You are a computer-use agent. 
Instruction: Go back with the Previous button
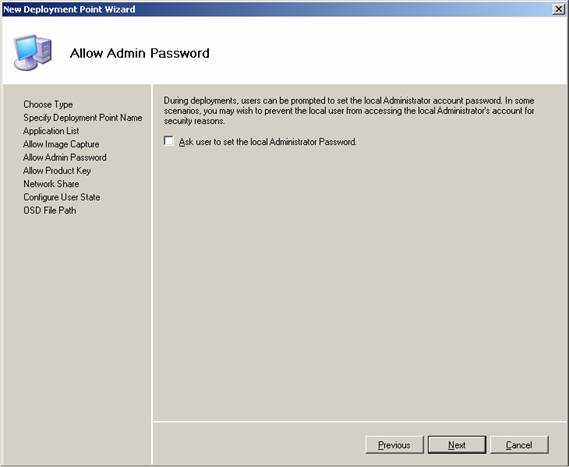(x=394, y=445)
